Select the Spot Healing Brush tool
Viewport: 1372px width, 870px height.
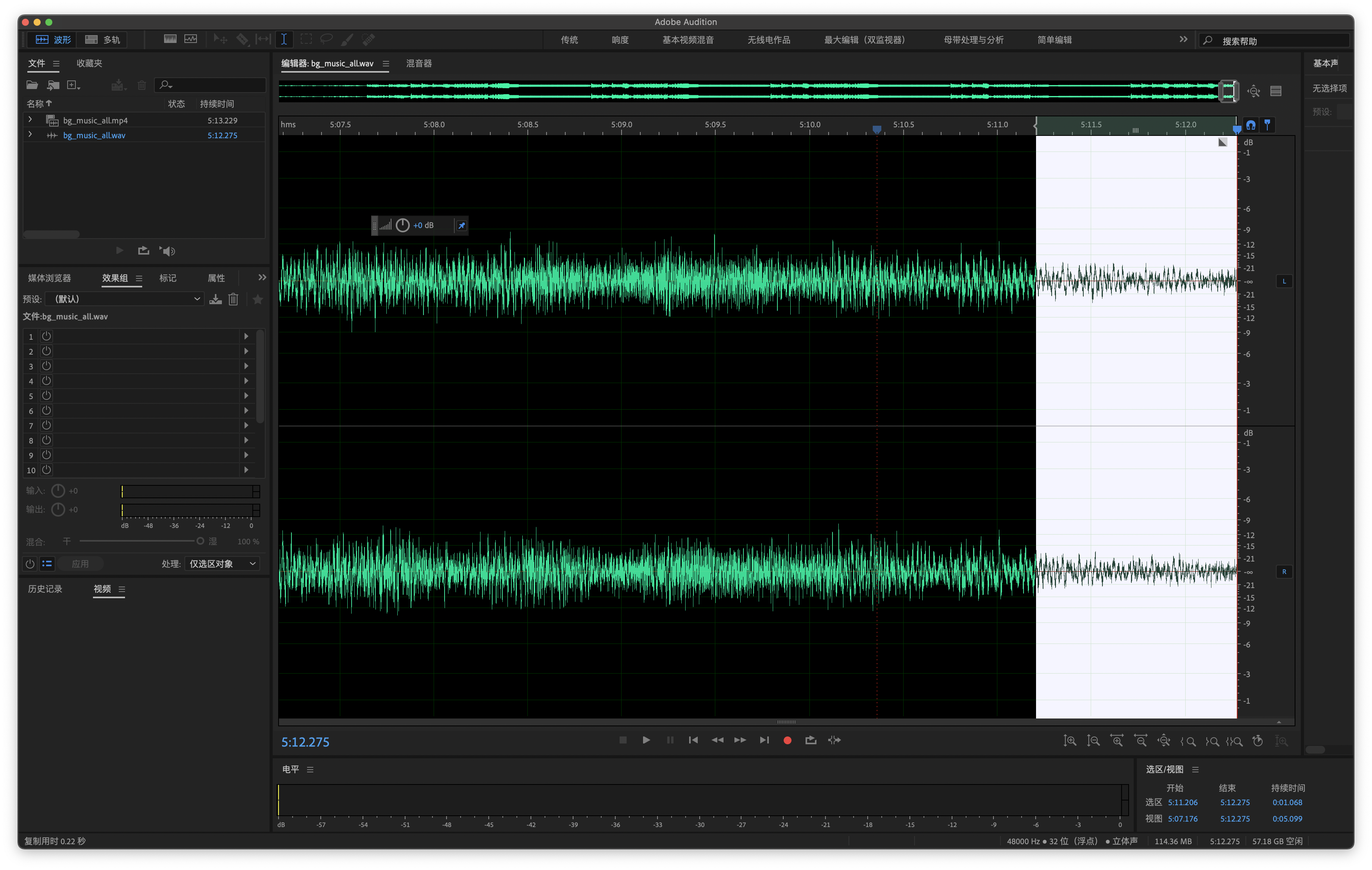pyautogui.click(x=369, y=39)
